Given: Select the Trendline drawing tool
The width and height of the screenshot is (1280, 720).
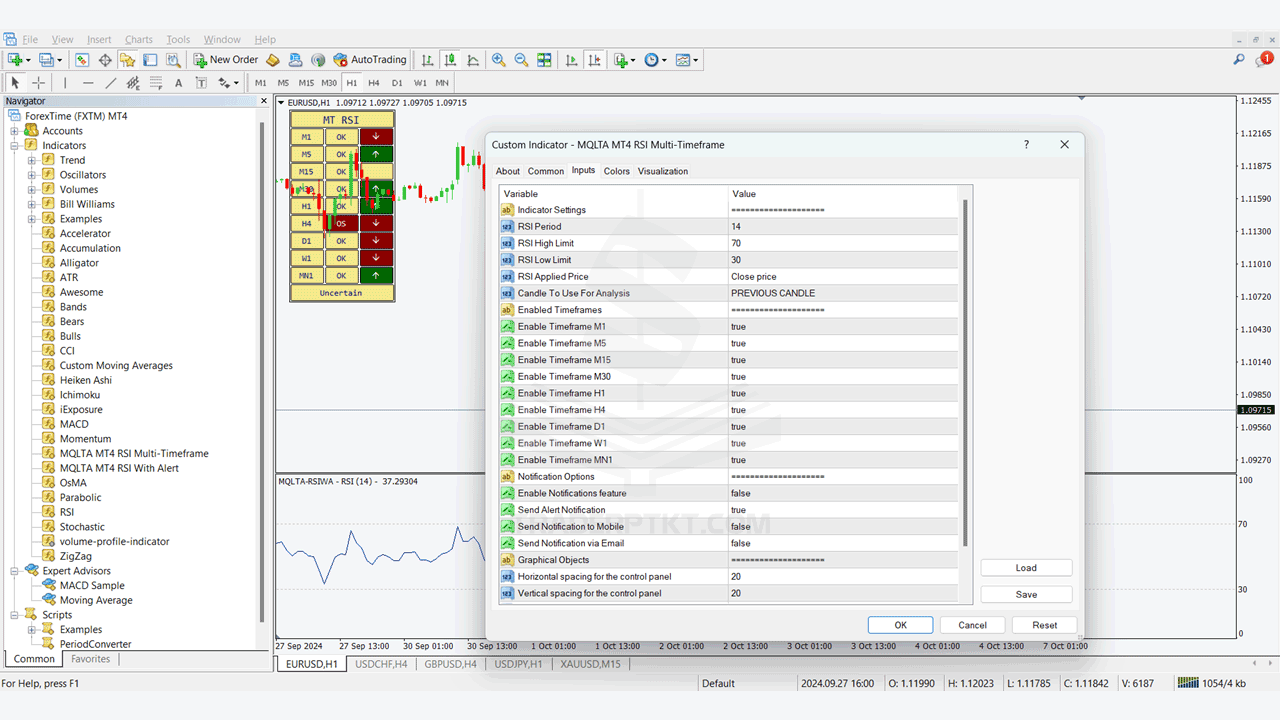Looking at the screenshot, I should point(111,83).
